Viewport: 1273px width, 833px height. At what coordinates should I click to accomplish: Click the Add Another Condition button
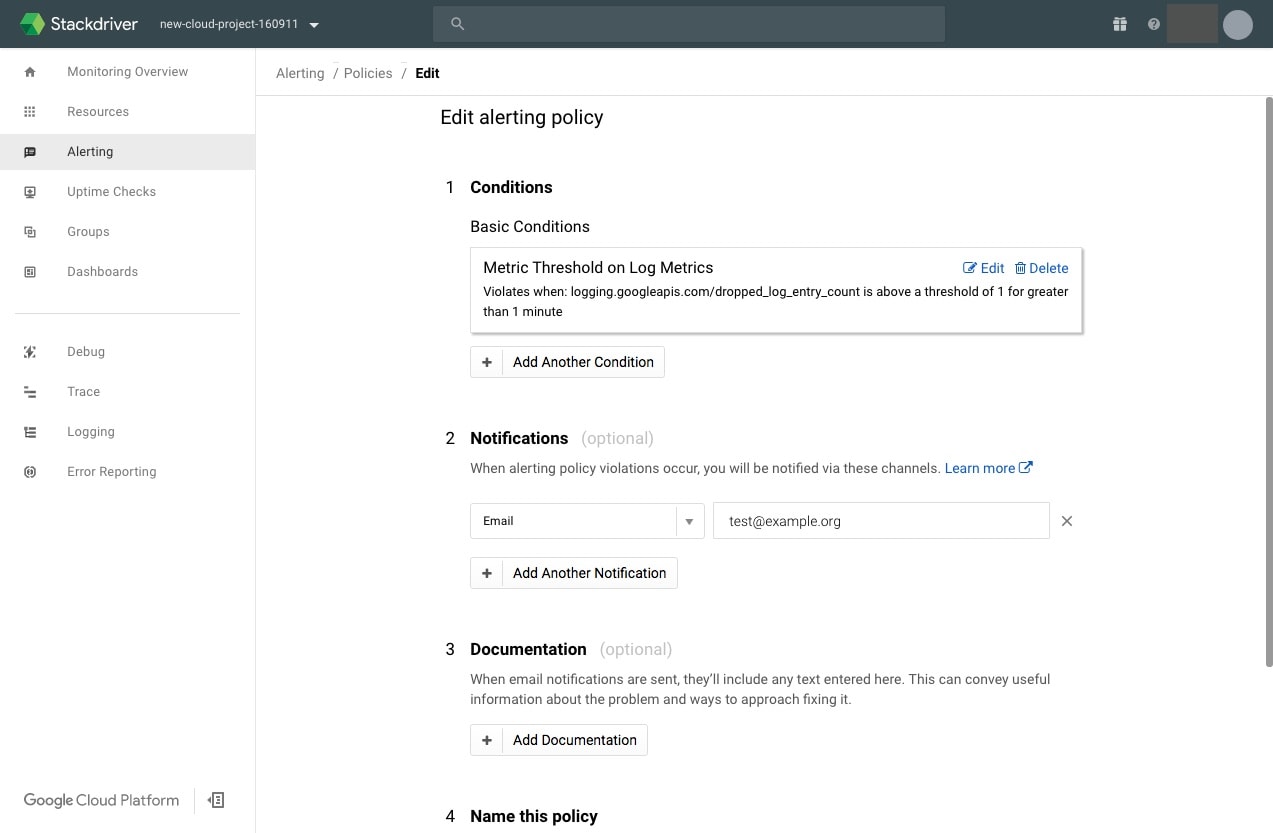[567, 362]
